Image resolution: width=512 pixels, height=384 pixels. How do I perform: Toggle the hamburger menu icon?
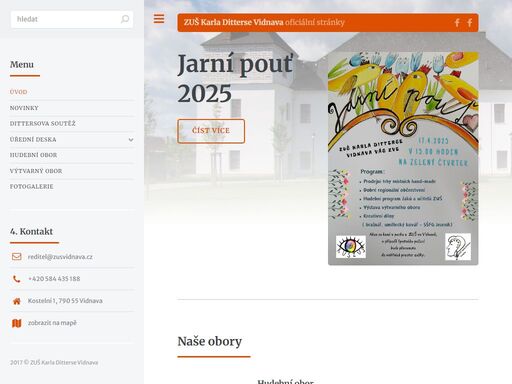click(159, 19)
